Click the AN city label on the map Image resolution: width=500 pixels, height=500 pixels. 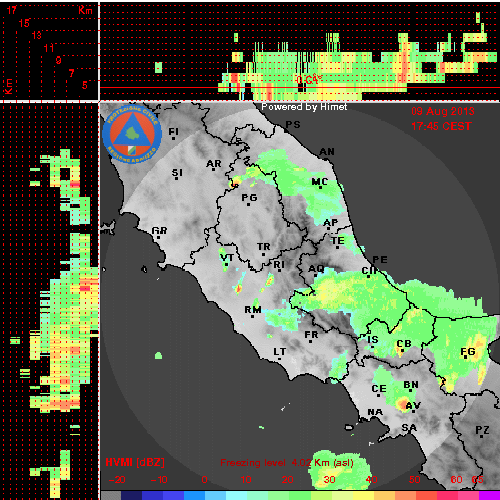(327, 152)
